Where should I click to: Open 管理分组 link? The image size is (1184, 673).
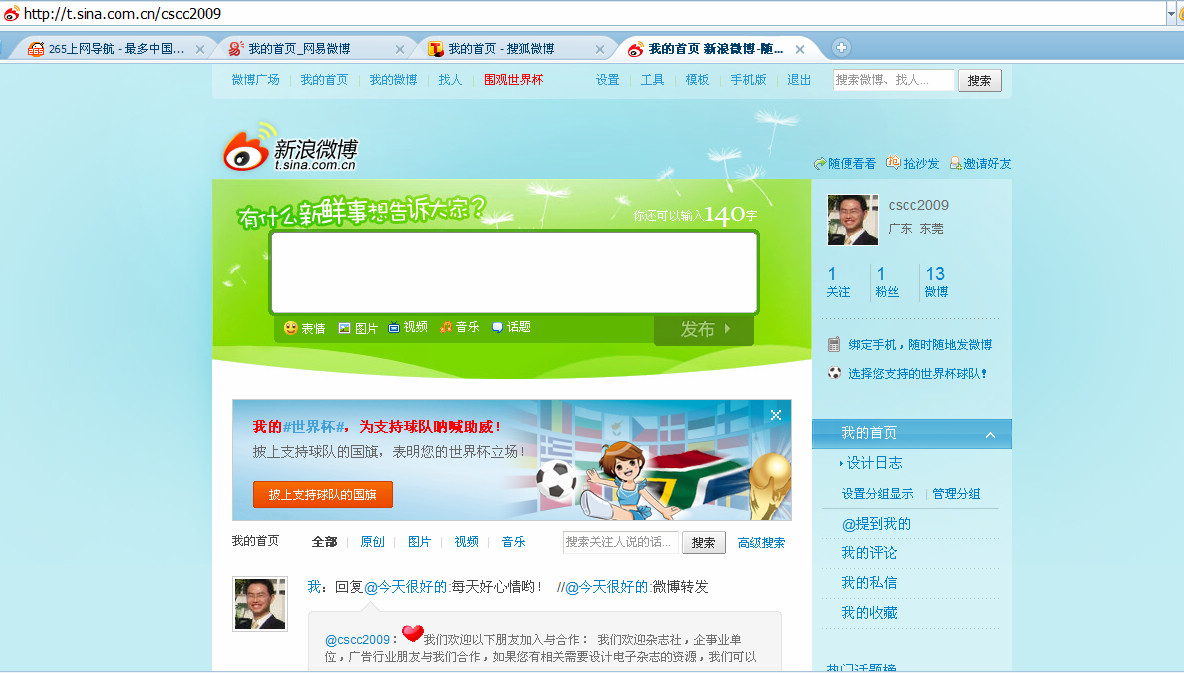[956, 494]
